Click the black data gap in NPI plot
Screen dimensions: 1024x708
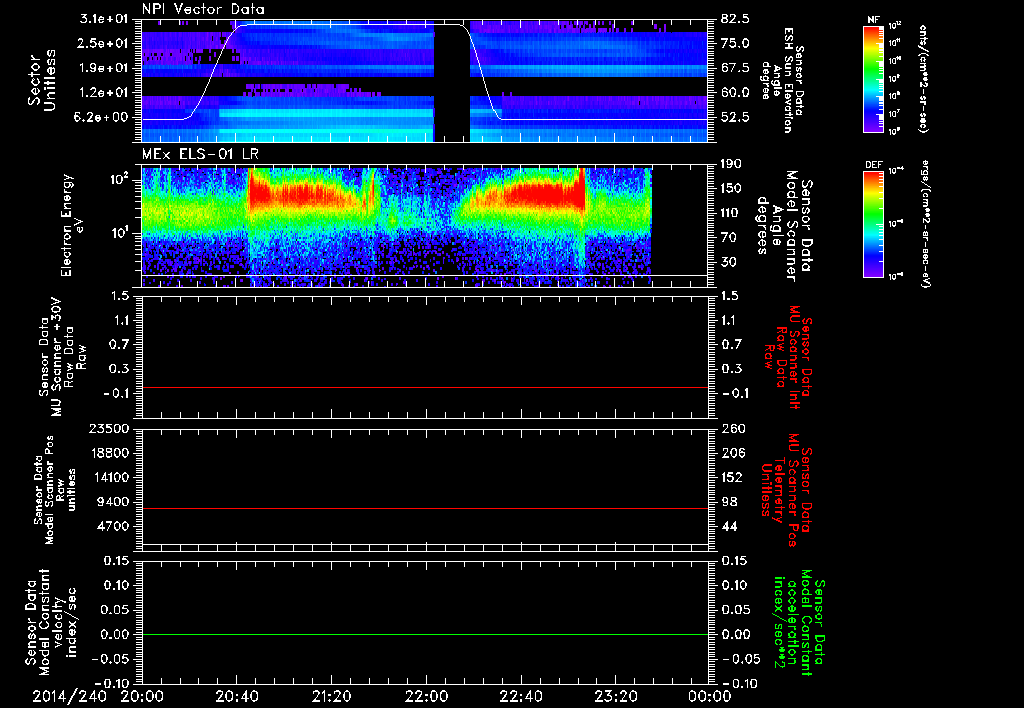[452, 83]
